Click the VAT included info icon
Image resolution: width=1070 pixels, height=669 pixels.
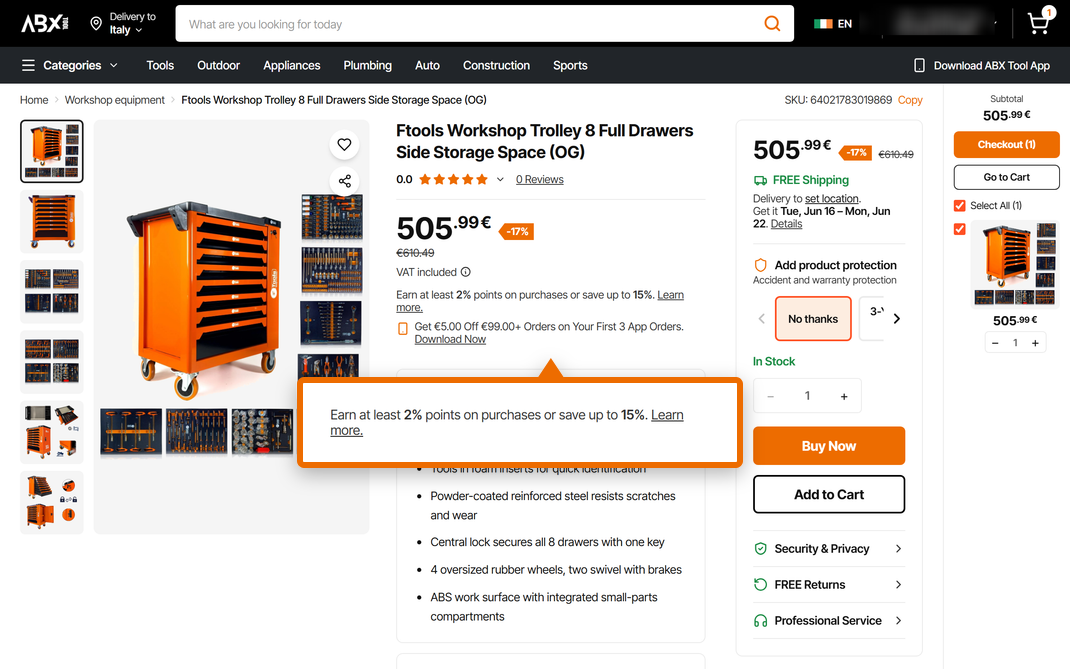[465, 272]
